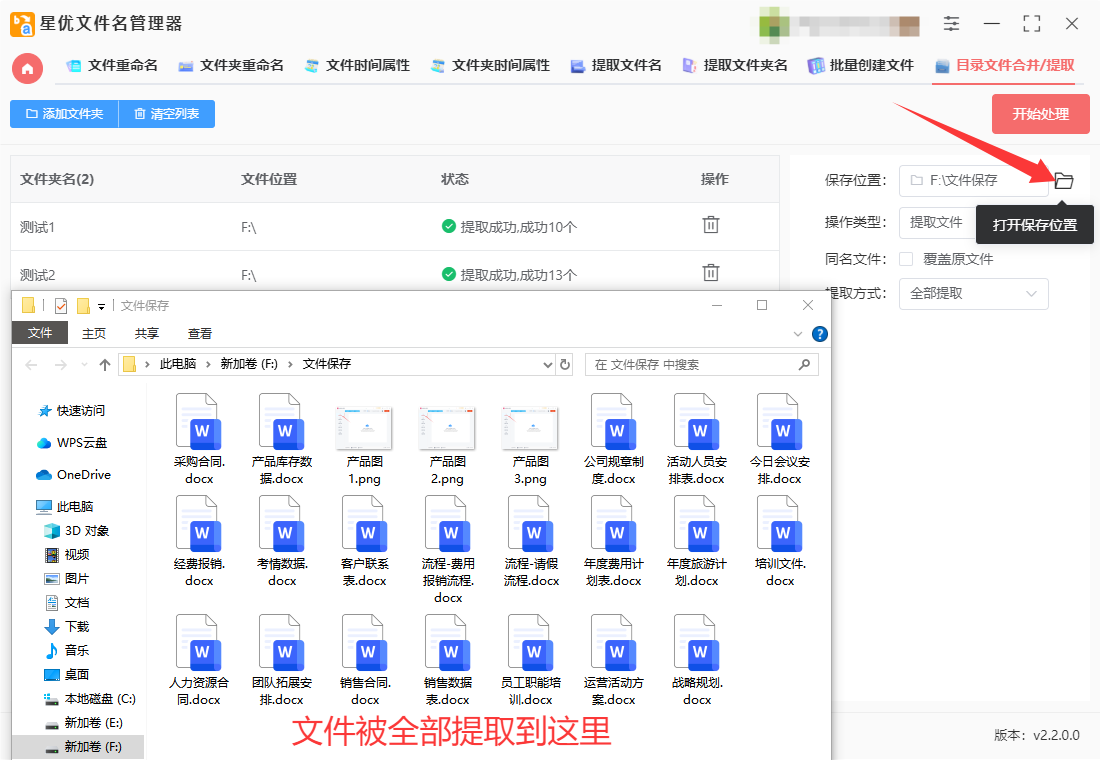Viewport: 1100px width, 760px height.
Task: Select 人力资源合同.docx file
Action: click(x=199, y=660)
